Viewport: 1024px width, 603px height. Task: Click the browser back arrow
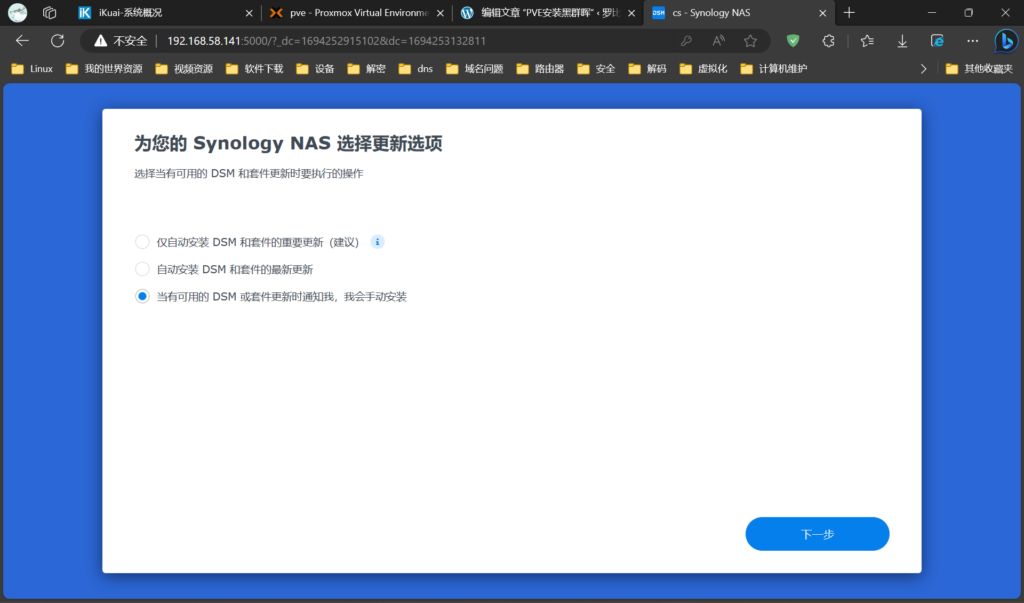click(x=22, y=41)
